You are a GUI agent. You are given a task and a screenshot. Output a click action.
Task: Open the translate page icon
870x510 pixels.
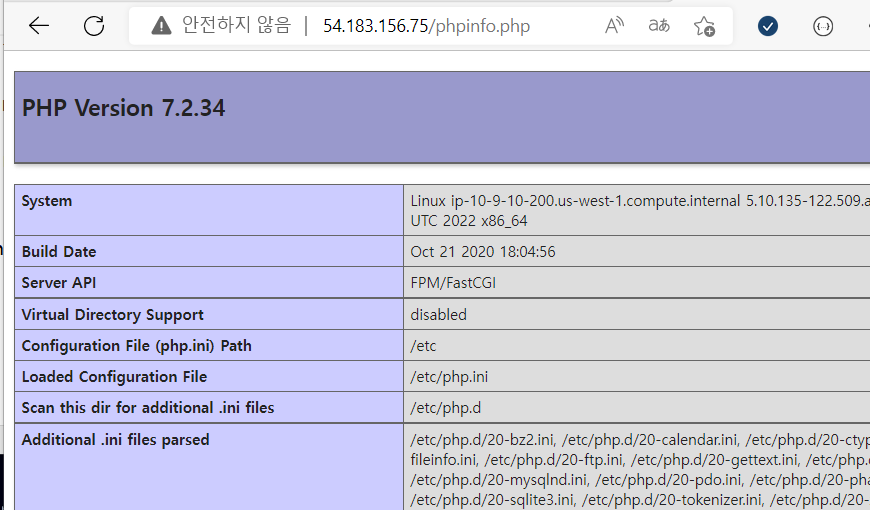pos(659,26)
